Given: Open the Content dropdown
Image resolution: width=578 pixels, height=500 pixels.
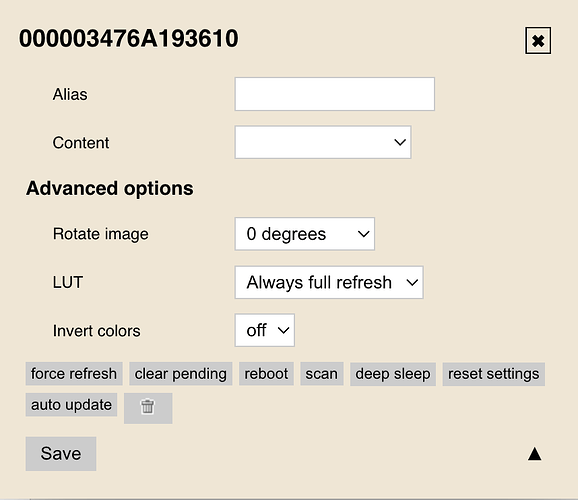Looking at the screenshot, I should point(323,142).
